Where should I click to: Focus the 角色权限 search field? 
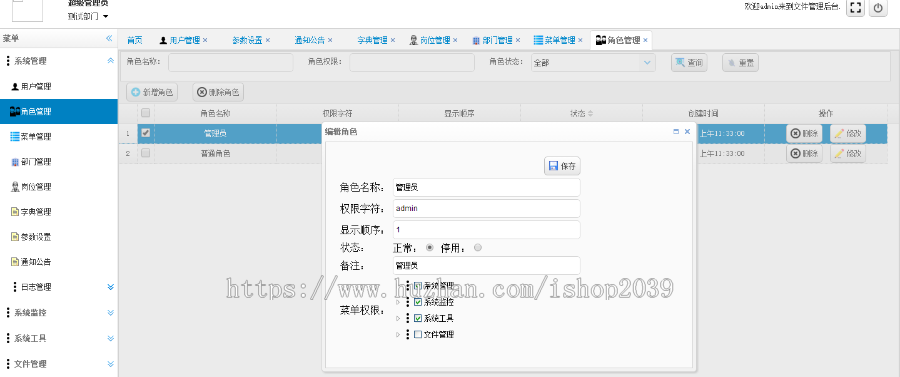click(x=412, y=63)
